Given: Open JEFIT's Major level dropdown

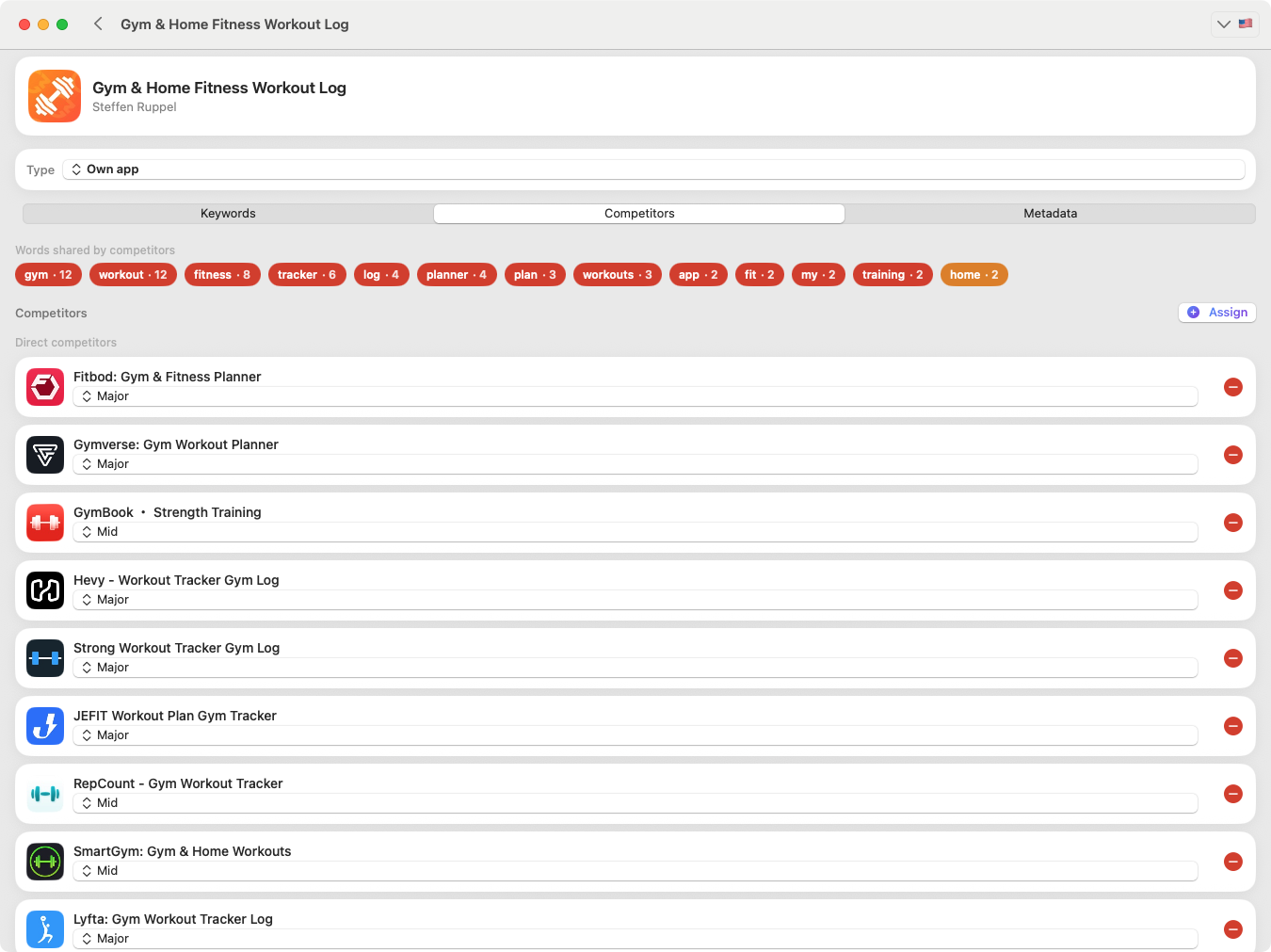Looking at the screenshot, I should point(635,735).
